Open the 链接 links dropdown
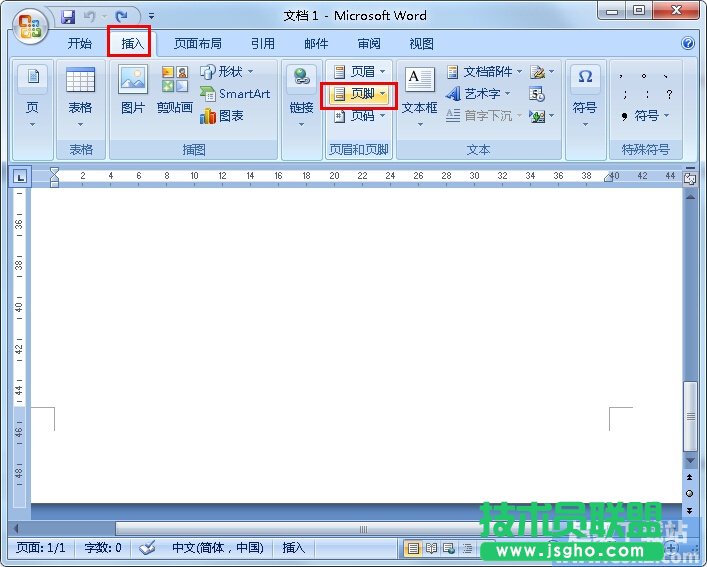This screenshot has height=567, width=707. point(302,96)
